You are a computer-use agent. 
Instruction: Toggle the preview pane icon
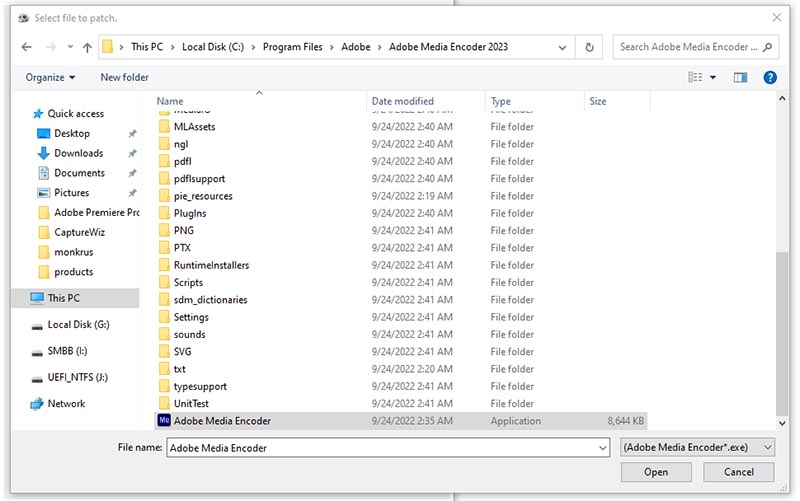pyautogui.click(x=740, y=78)
